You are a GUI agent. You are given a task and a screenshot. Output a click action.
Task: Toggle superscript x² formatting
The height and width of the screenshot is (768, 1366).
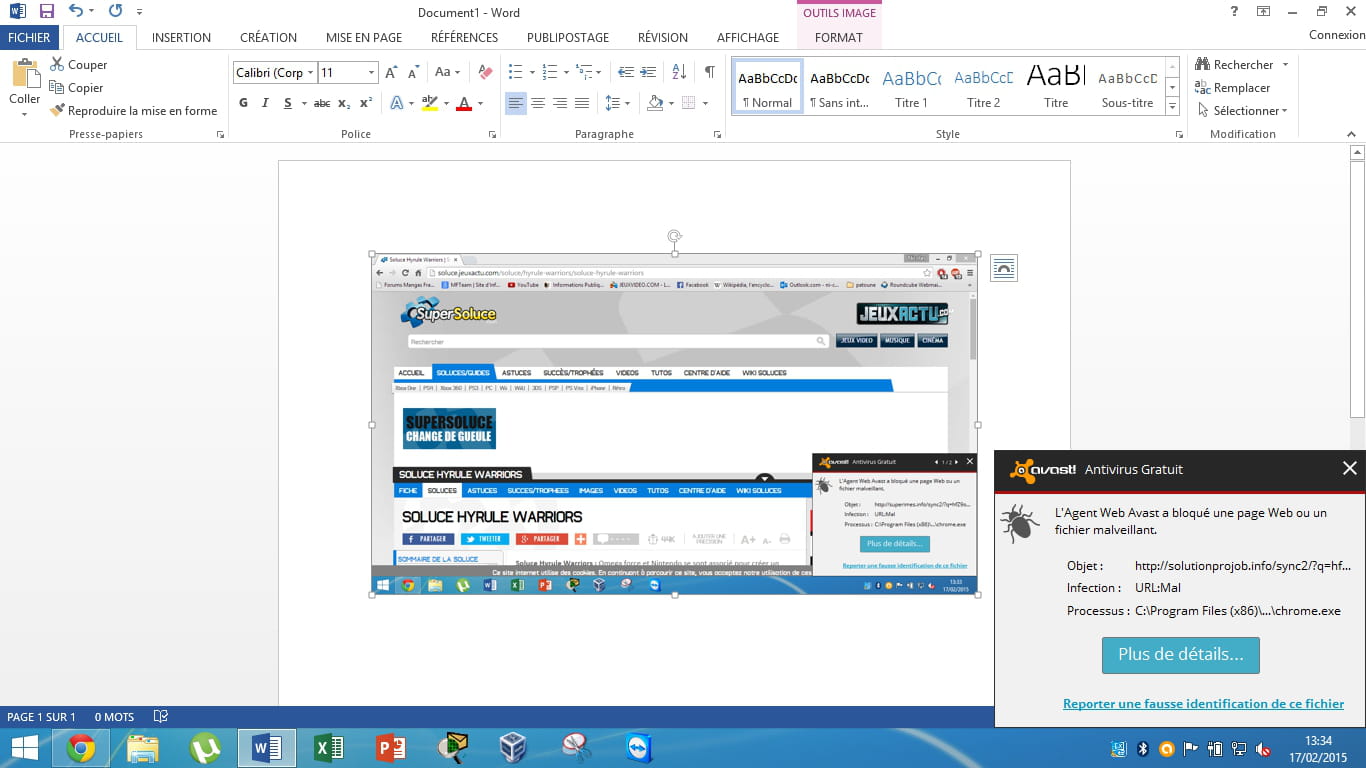point(366,103)
